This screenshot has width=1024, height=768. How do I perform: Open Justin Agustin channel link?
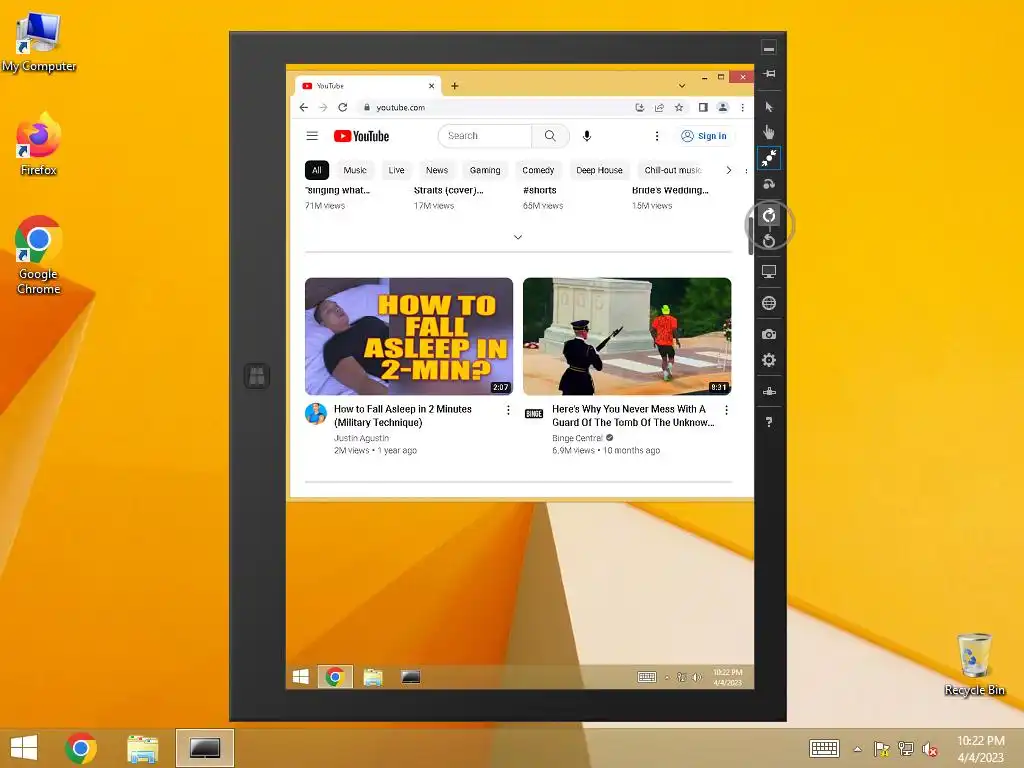361,438
